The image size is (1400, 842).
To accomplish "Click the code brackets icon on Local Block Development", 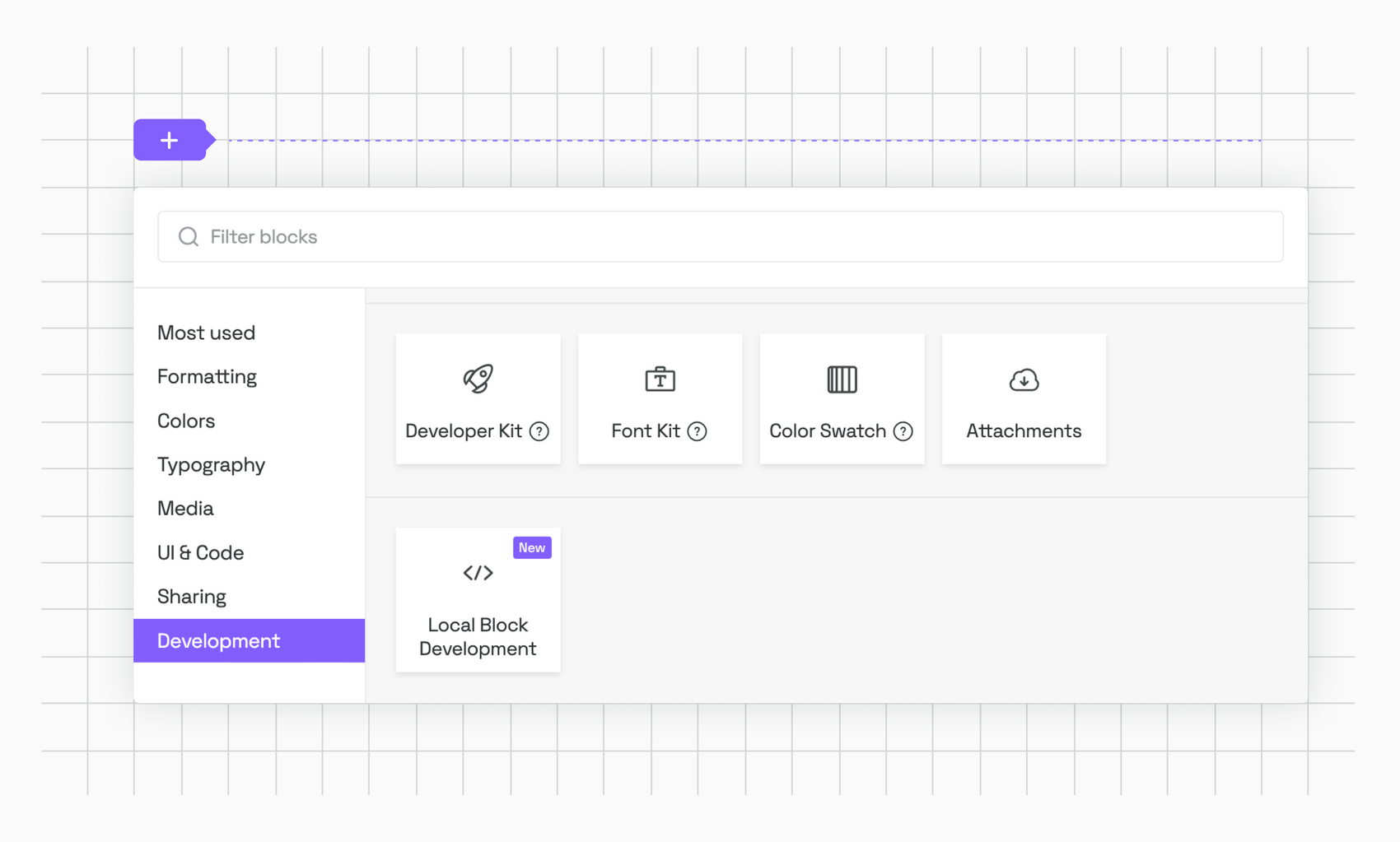I will pyautogui.click(x=478, y=574).
